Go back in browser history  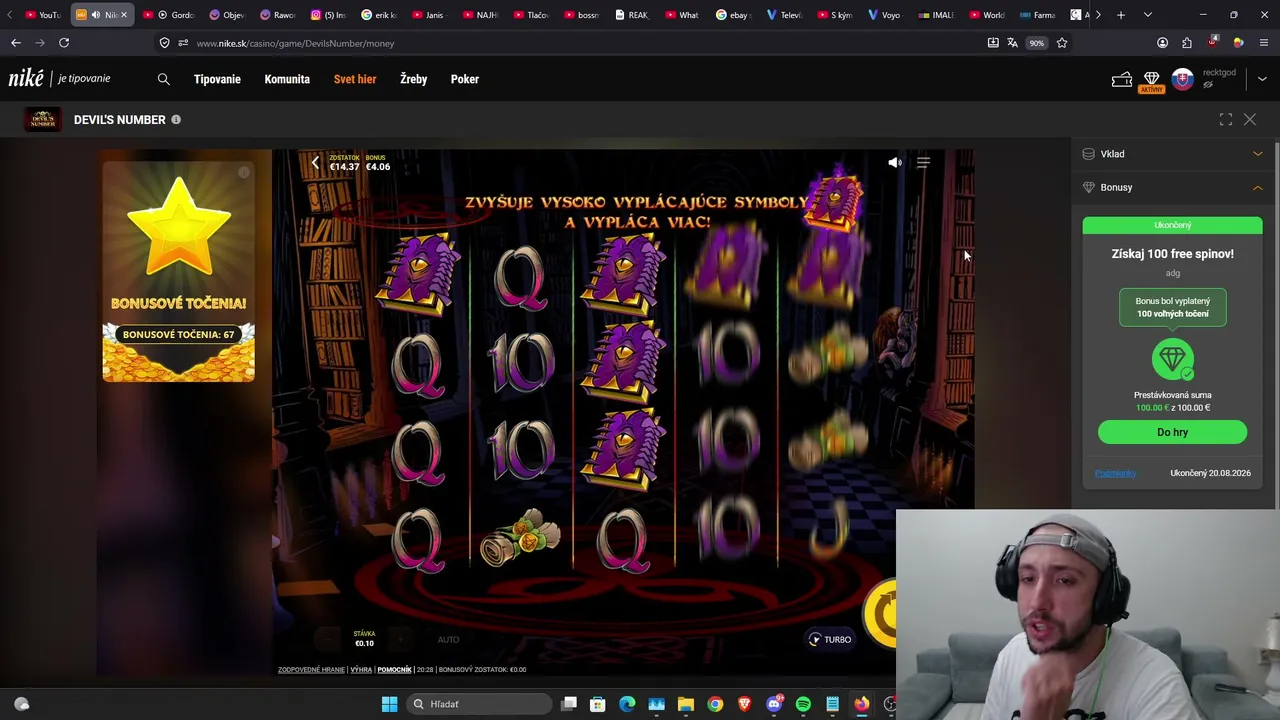click(x=16, y=43)
